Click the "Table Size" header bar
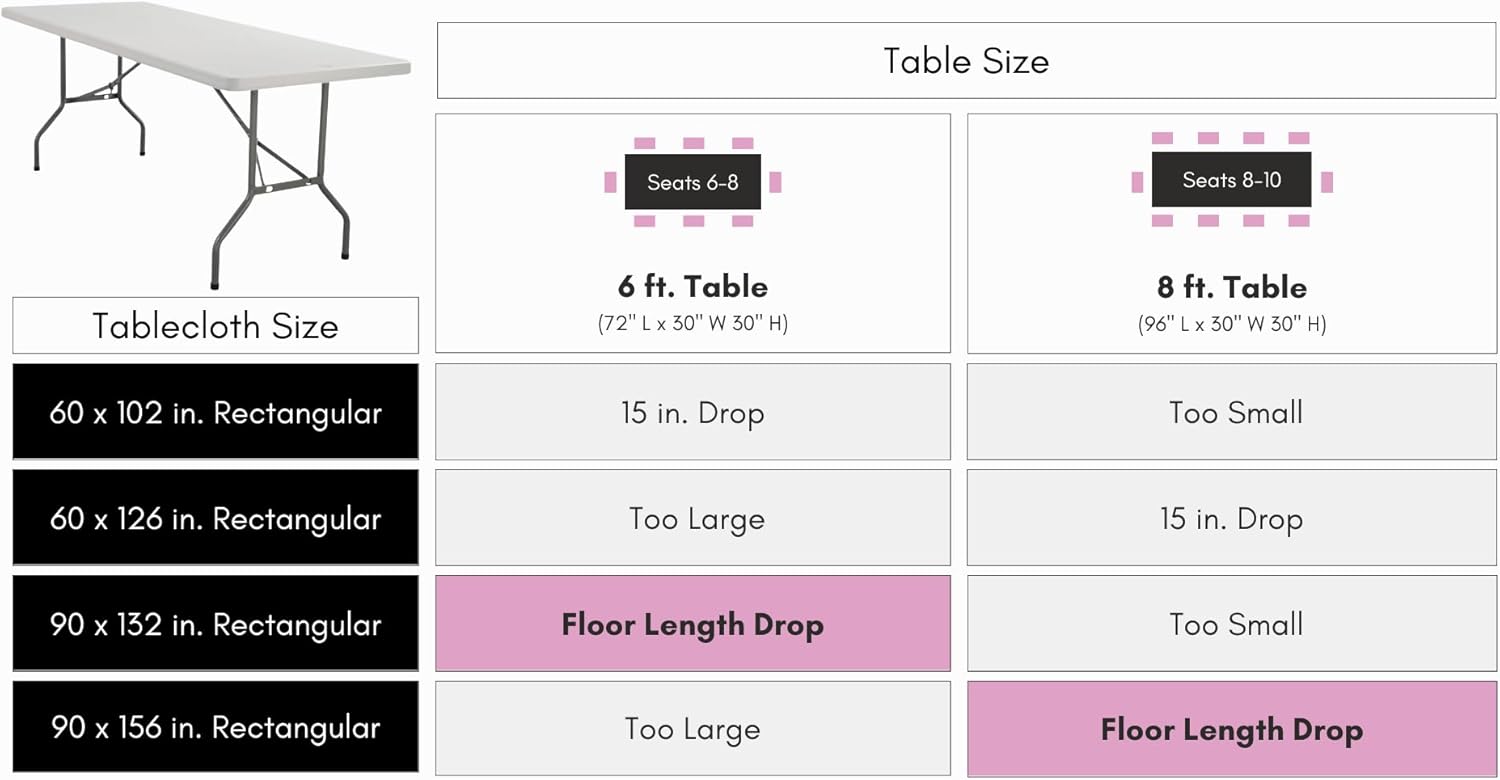Screen dimensions: 1500x780 pos(966,61)
